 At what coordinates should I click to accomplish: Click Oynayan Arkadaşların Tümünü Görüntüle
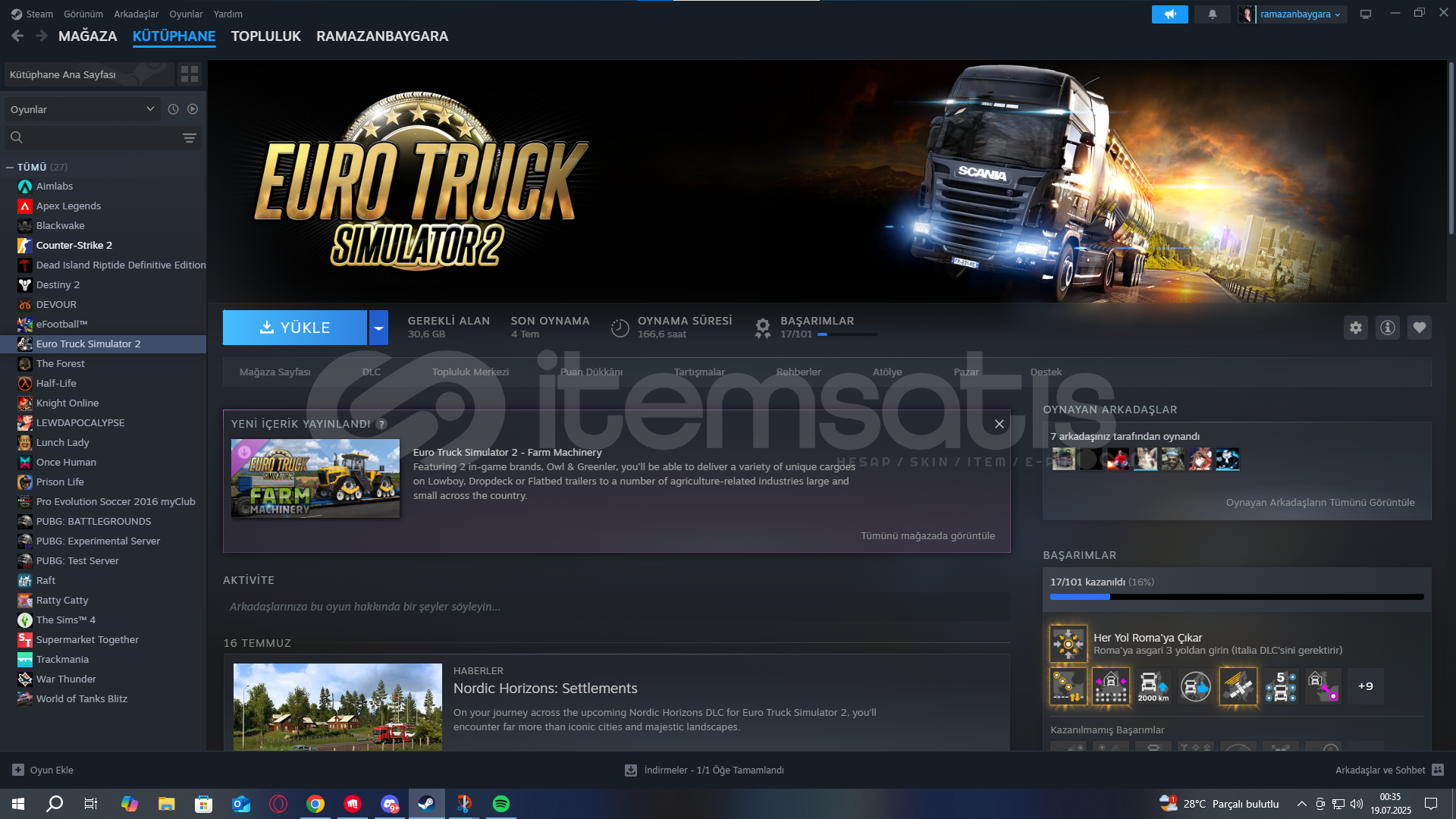pos(1320,502)
